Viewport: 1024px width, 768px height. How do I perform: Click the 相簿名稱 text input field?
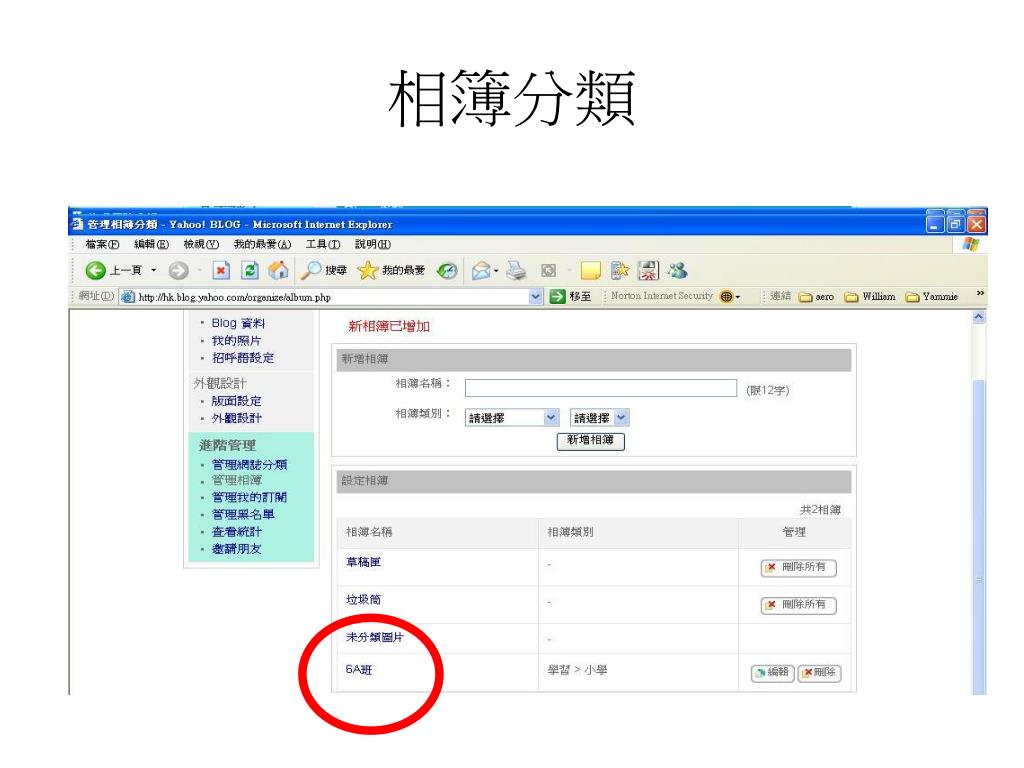point(601,388)
